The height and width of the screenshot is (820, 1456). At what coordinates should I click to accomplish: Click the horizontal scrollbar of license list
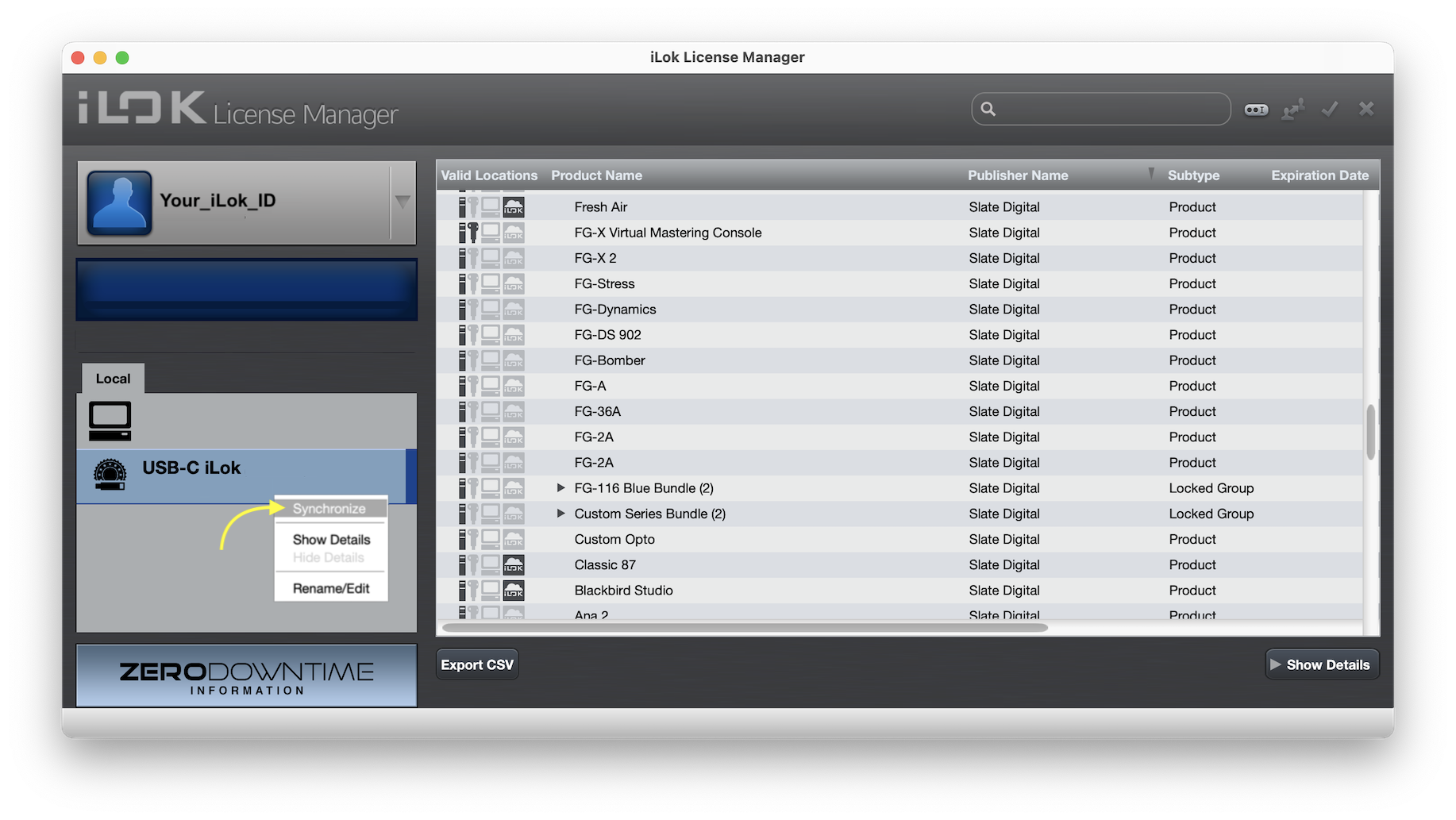pyautogui.click(x=745, y=628)
